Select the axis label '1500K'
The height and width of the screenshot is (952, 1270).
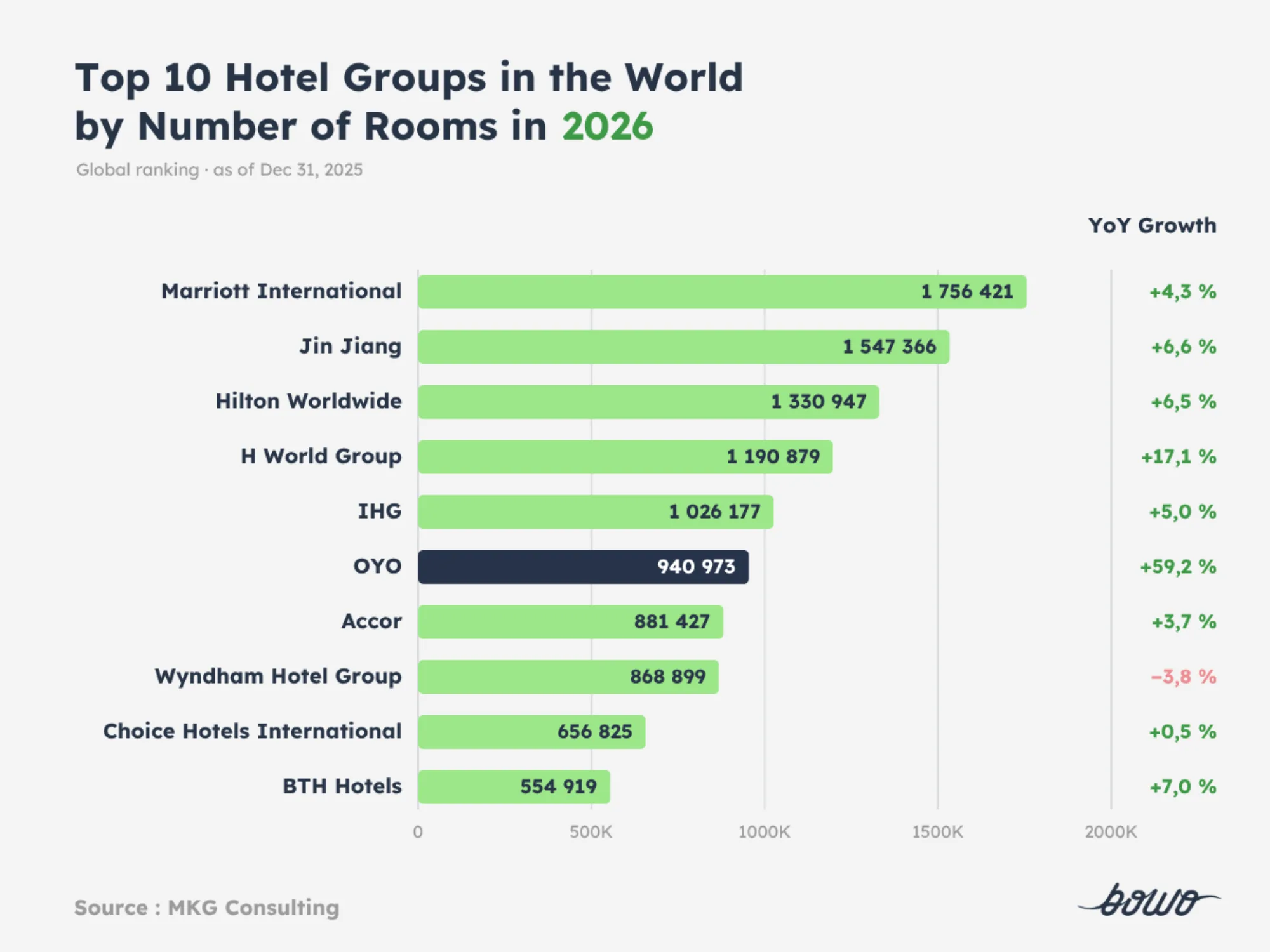point(938,832)
